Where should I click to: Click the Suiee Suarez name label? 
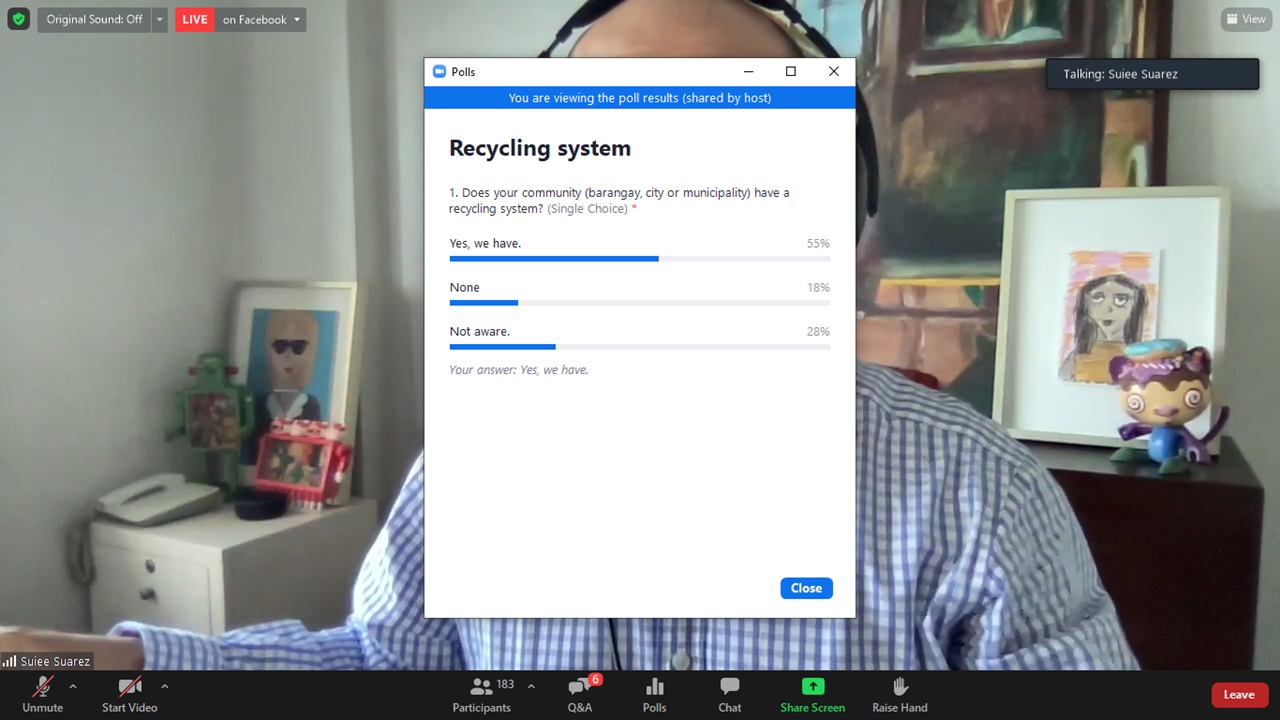tap(55, 662)
